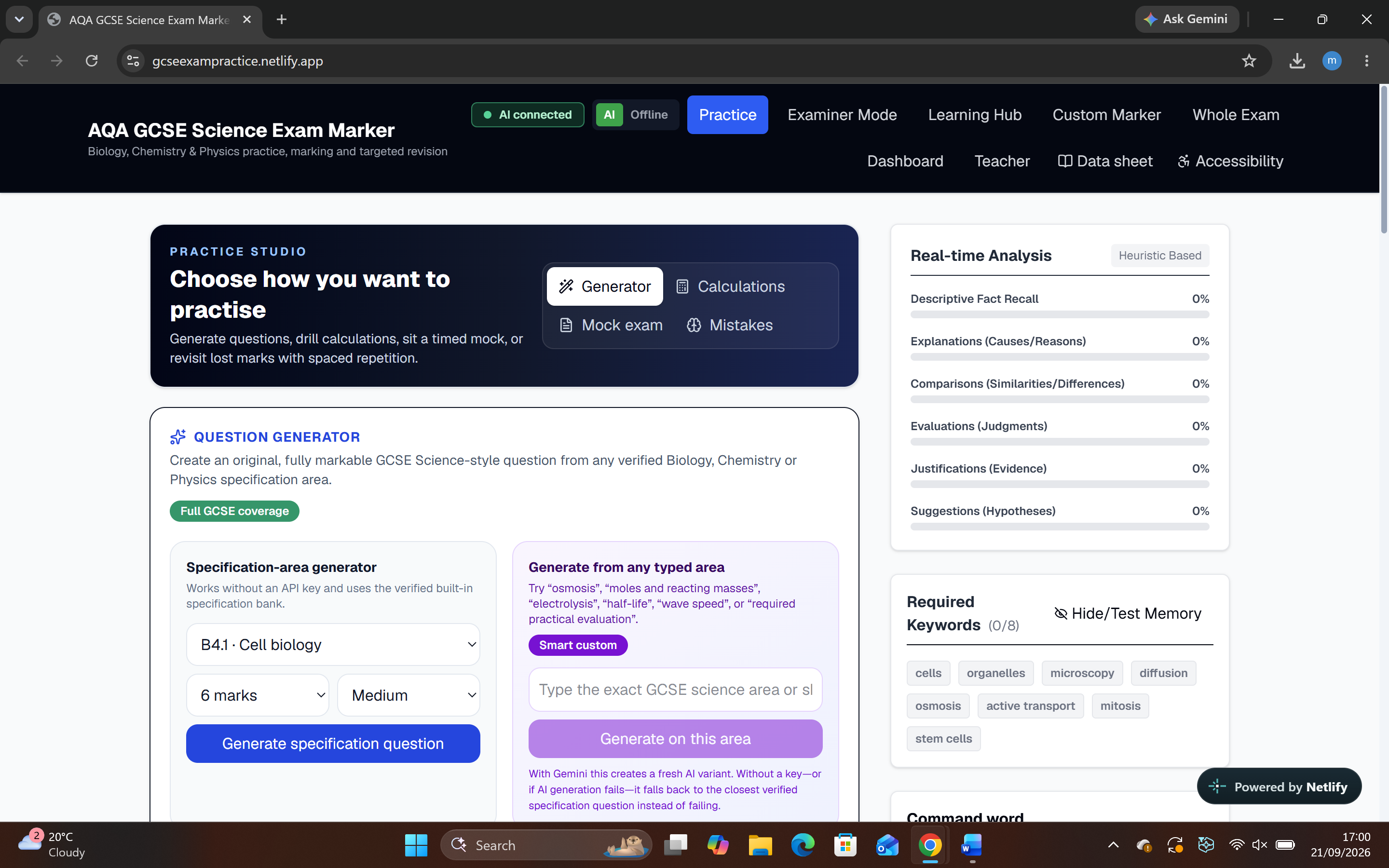The image size is (1389, 868).
Task: Click the Data sheet book icon
Action: click(1065, 161)
